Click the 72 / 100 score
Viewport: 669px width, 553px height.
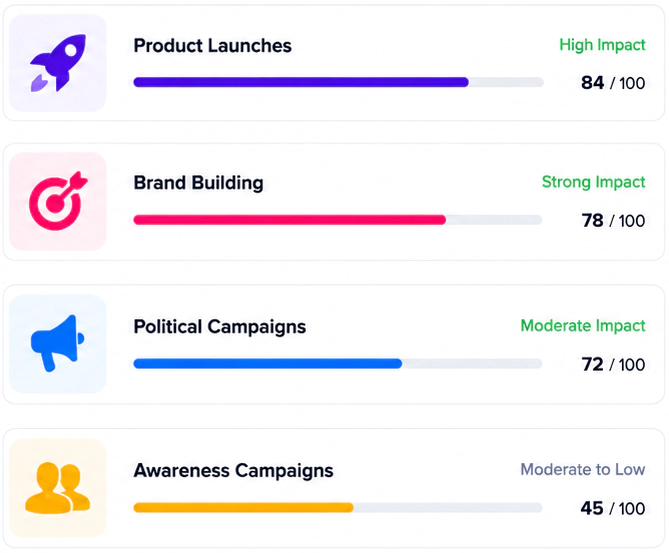(613, 364)
